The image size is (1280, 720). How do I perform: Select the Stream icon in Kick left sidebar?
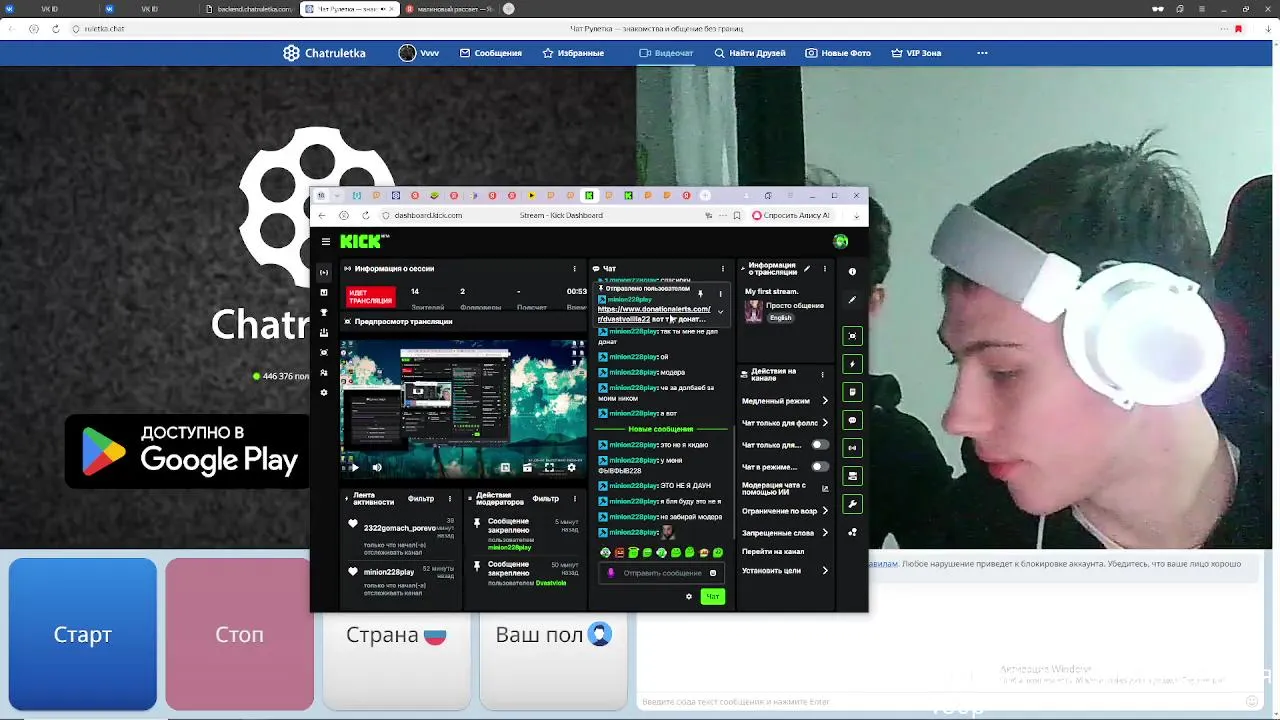click(324, 272)
